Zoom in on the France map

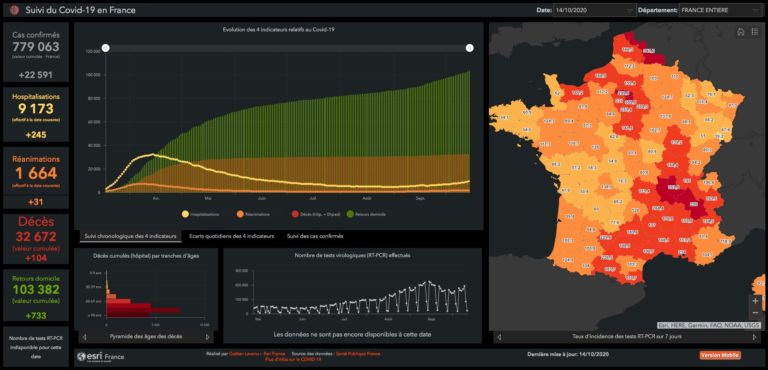(x=755, y=300)
